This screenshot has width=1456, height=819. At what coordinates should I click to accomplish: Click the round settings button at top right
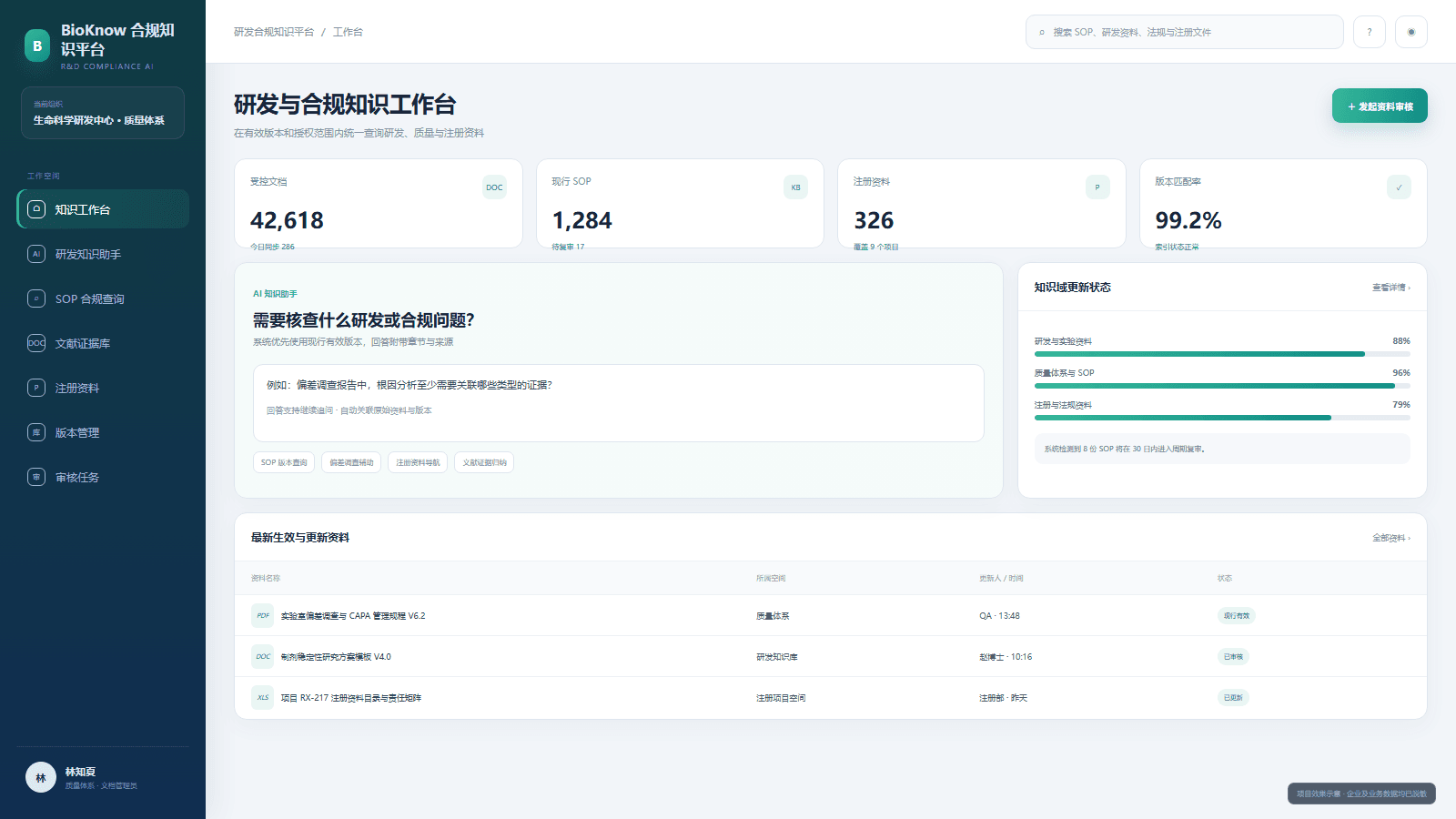point(1411,32)
